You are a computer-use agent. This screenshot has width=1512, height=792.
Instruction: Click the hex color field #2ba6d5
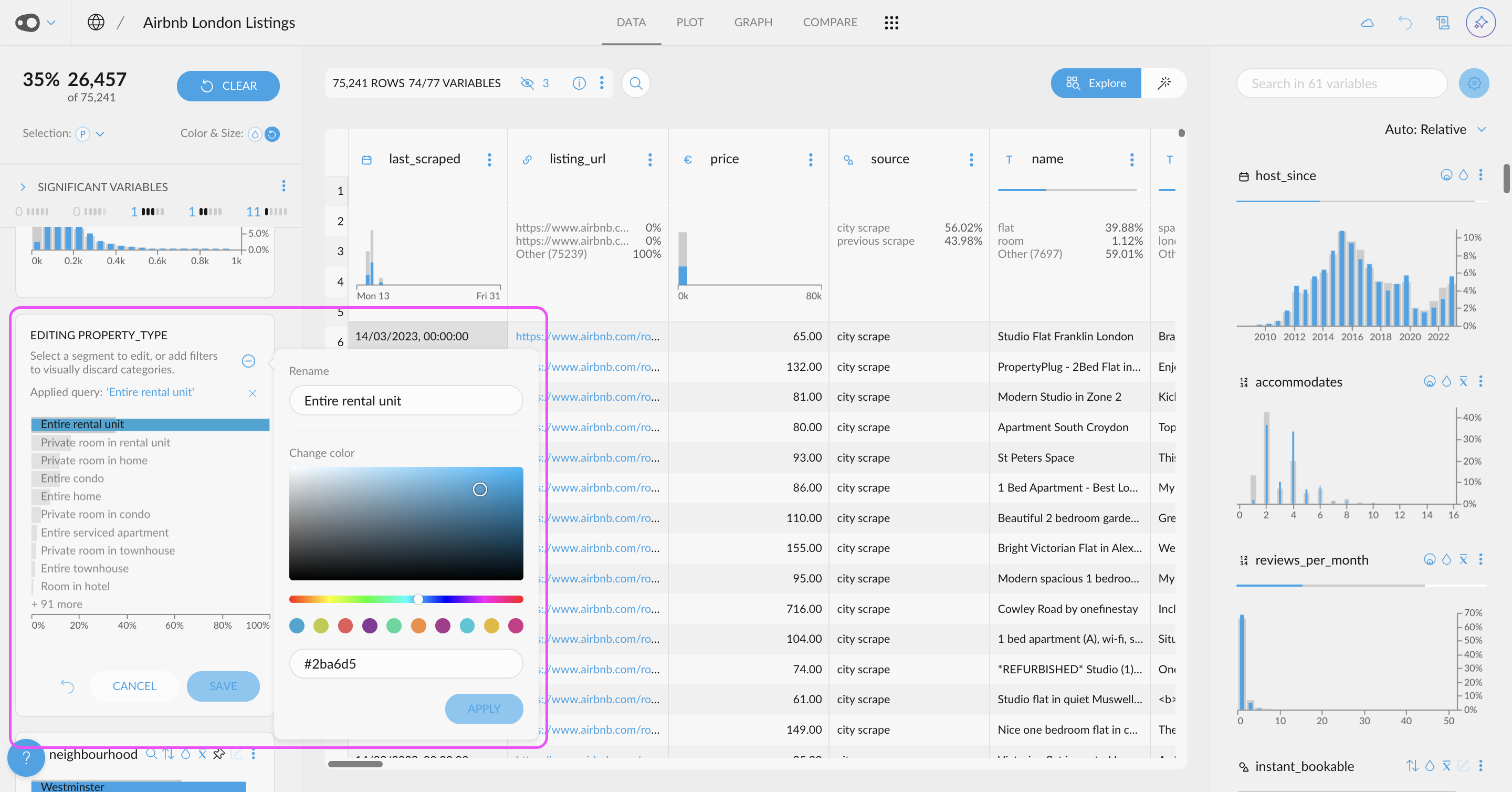pos(406,664)
